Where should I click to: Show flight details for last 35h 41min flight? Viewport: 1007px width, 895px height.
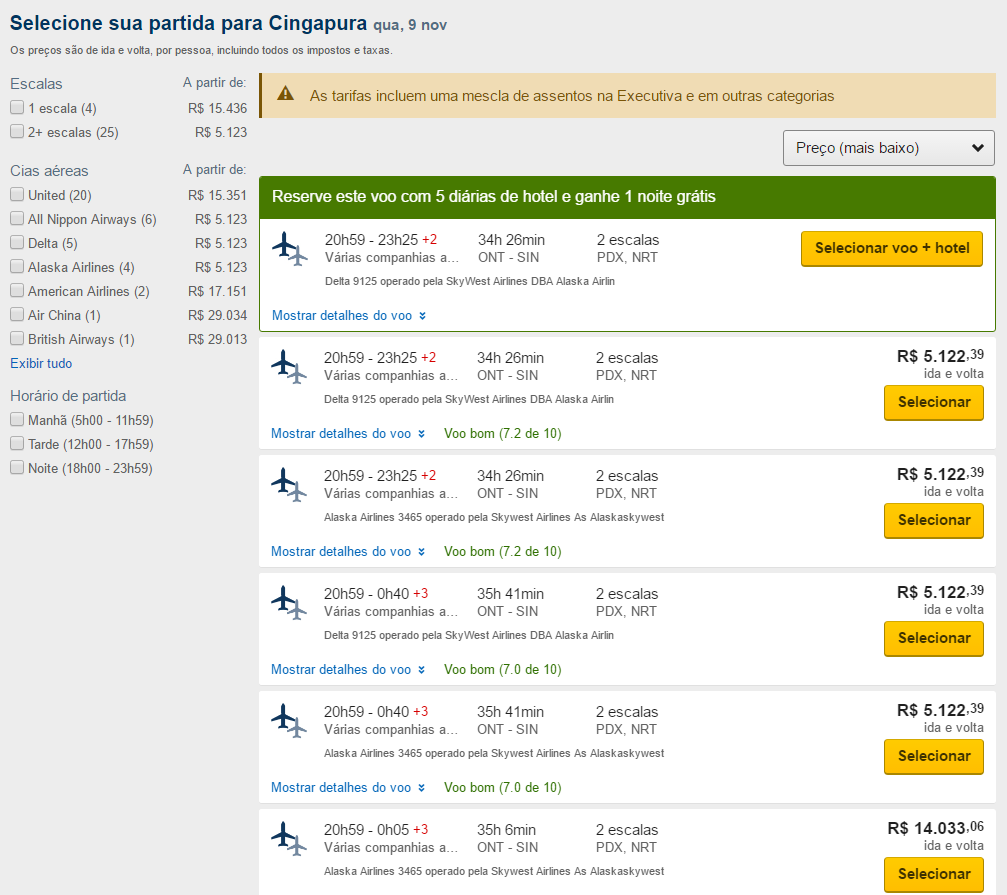348,788
